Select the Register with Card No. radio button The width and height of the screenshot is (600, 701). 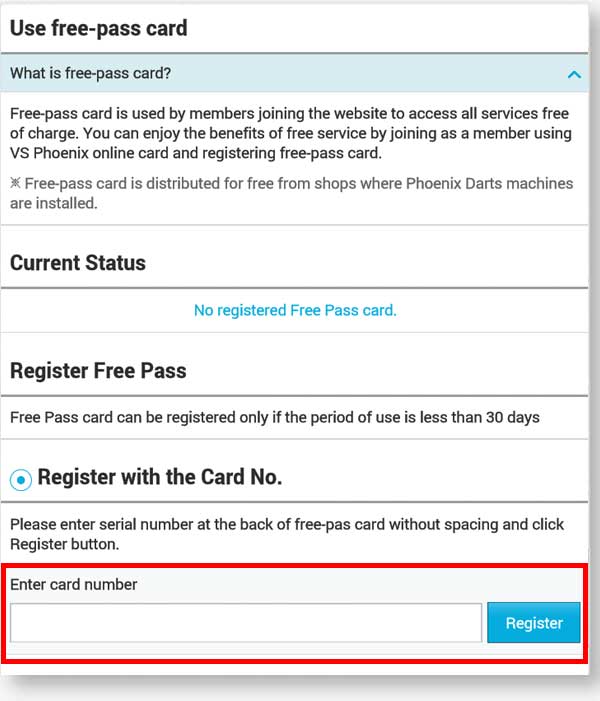21,479
